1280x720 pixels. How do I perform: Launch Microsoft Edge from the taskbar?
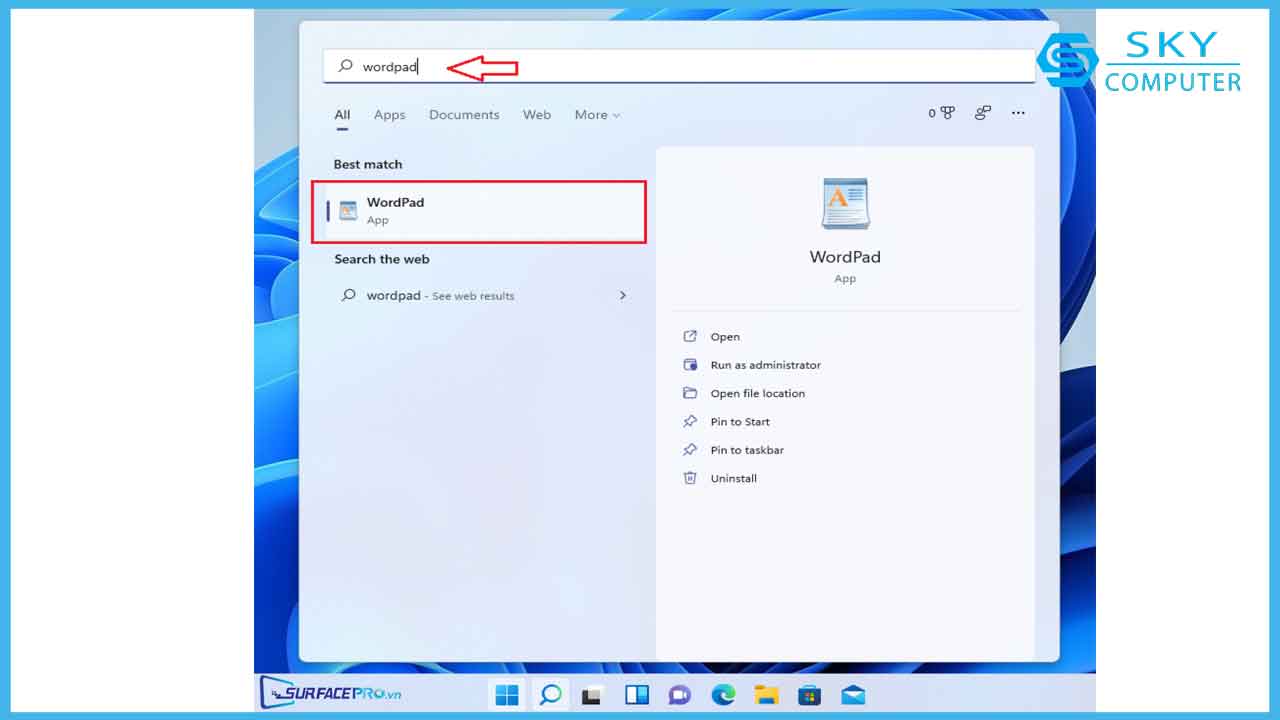coord(723,694)
